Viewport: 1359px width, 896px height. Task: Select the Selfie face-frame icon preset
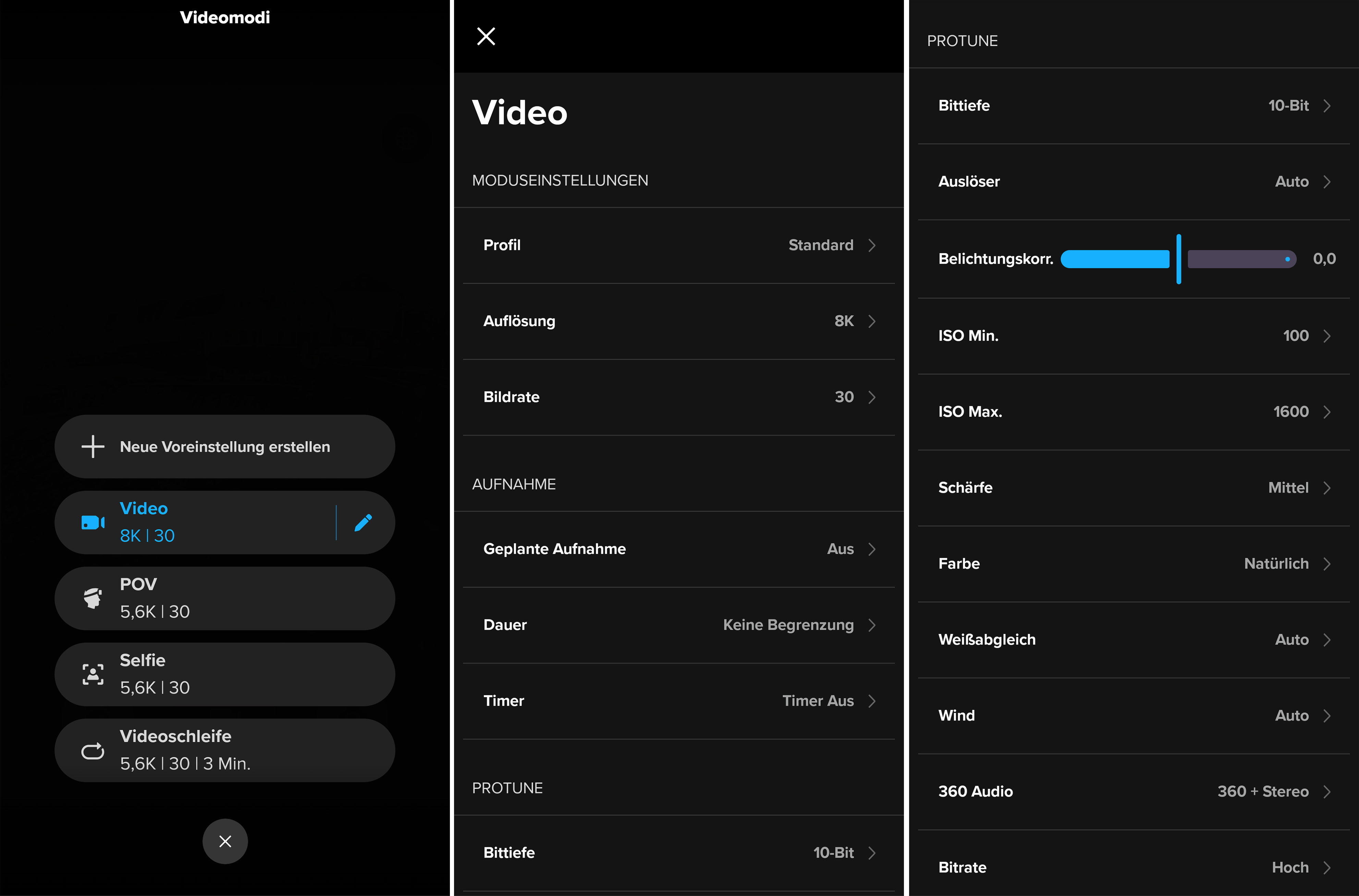(x=93, y=674)
